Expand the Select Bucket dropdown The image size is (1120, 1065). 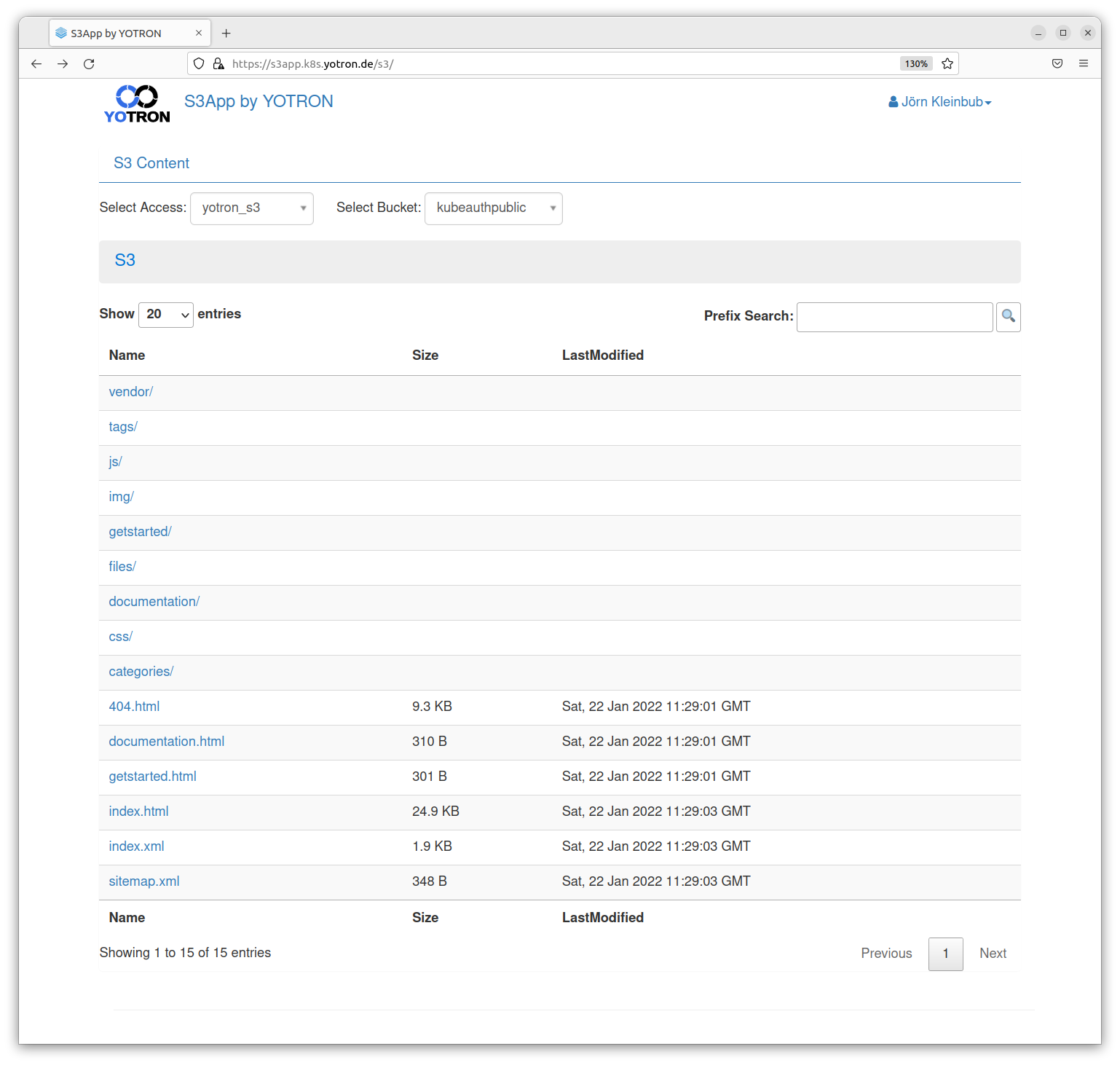pos(493,208)
